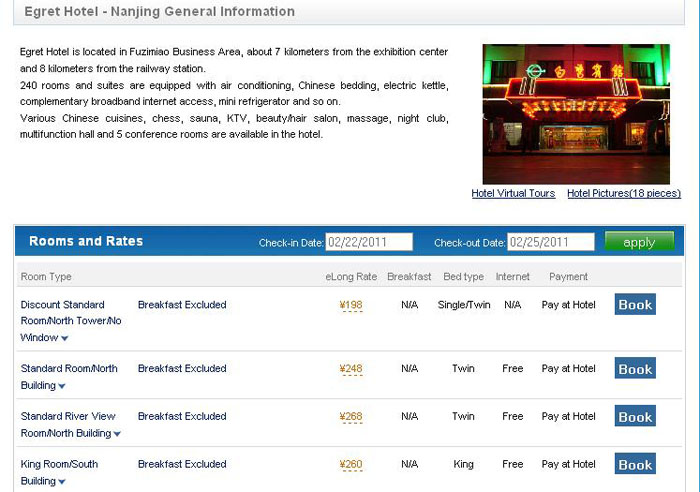Book the ¥248 Standard Room
Image resolution: width=700 pixels, height=492 pixels.
click(x=635, y=368)
